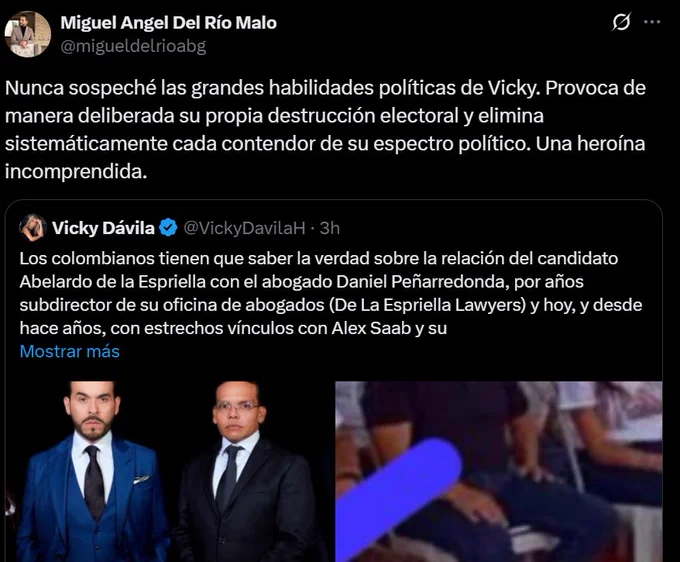Open the Grok explain icon
Image resolution: width=680 pixels, height=562 pixels.
pos(621,22)
